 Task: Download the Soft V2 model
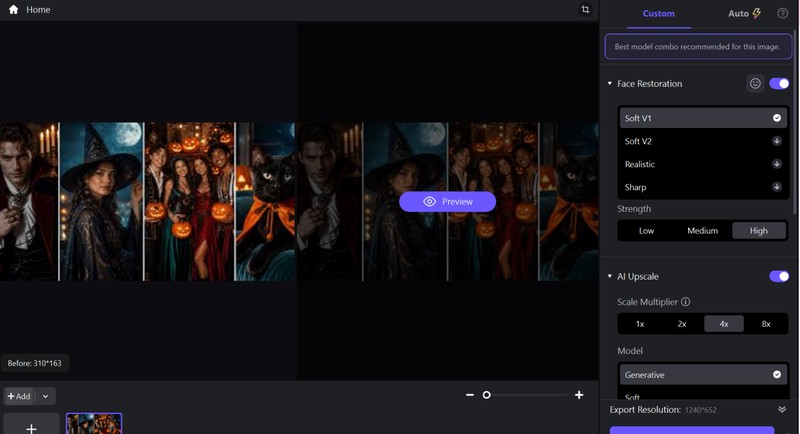coord(777,141)
